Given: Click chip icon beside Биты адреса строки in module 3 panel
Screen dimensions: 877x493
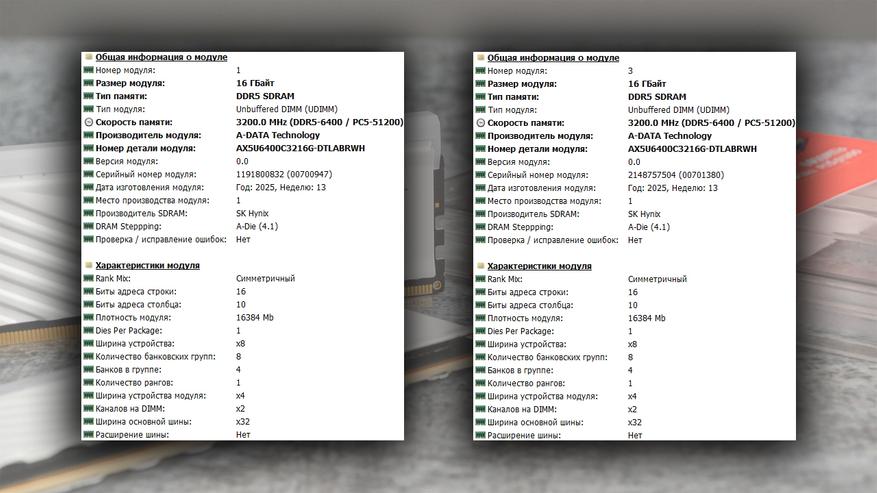Looking at the screenshot, I should click(x=480, y=292).
